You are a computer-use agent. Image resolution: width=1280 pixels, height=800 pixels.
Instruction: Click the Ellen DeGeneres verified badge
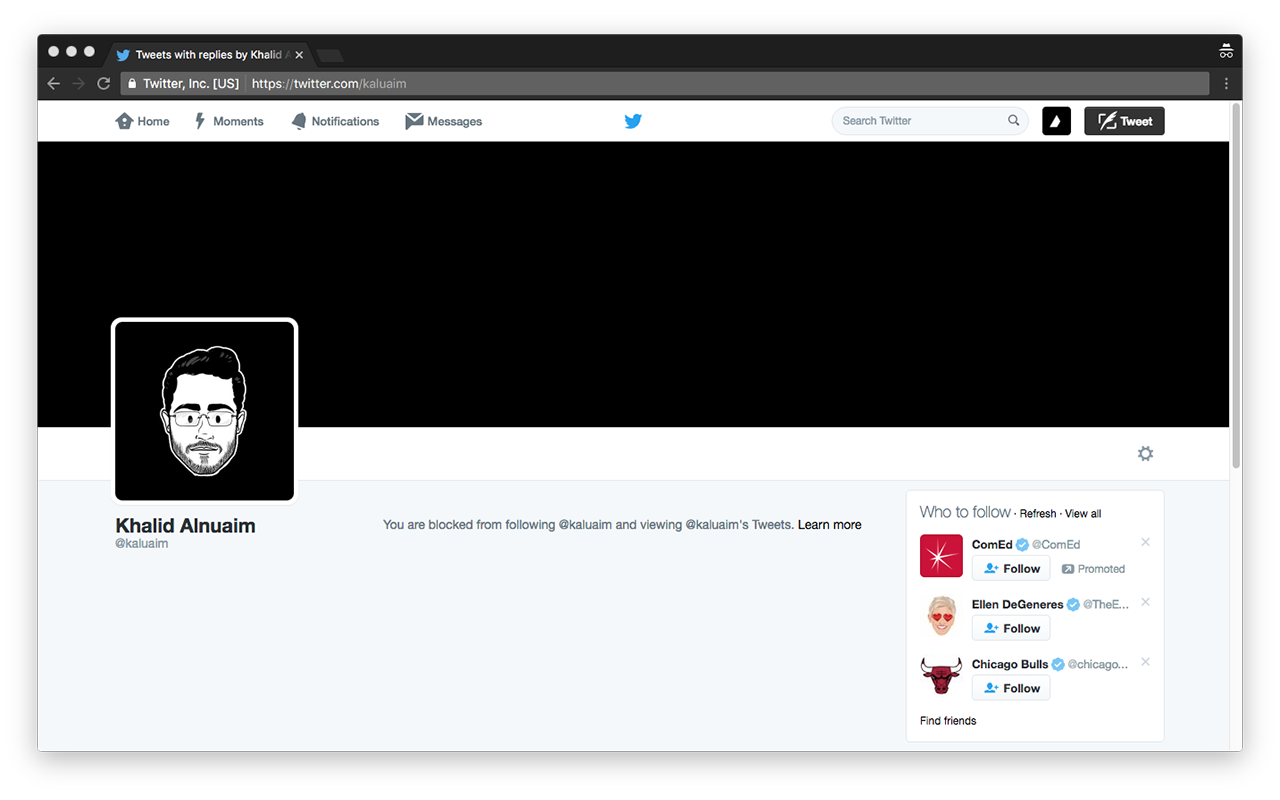[x=1073, y=605]
